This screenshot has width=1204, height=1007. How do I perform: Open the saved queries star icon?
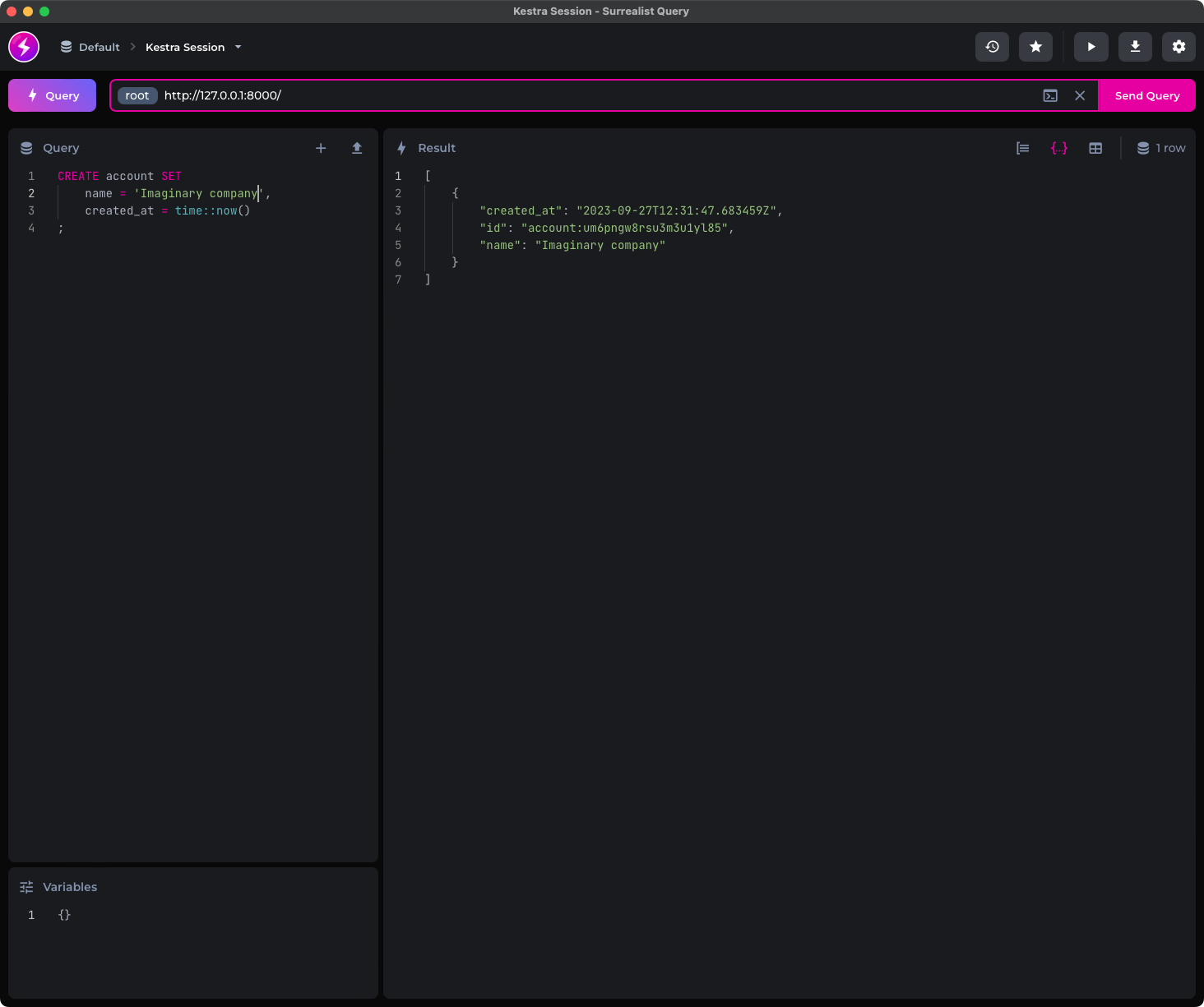click(1035, 47)
